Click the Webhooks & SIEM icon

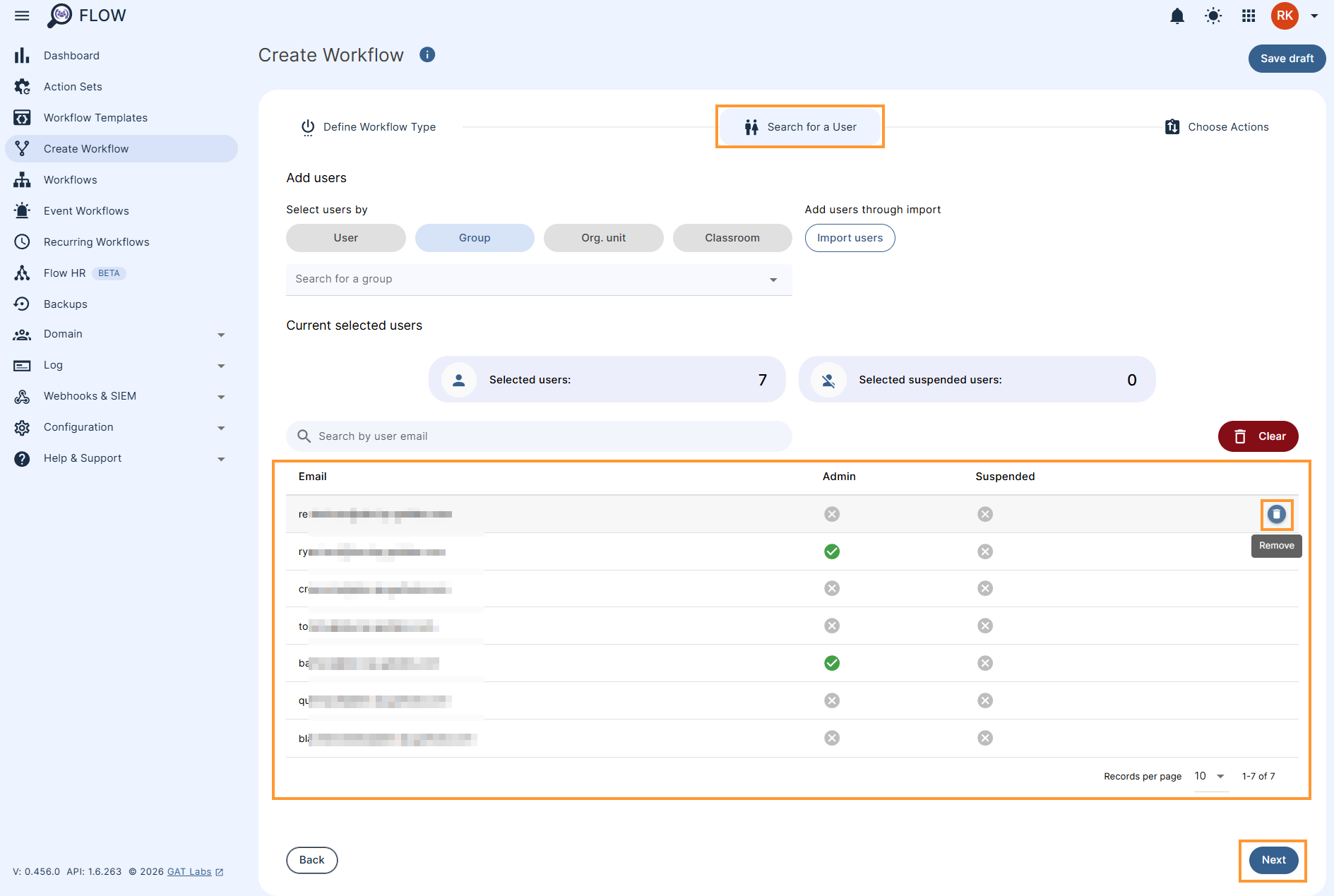coord(22,396)
